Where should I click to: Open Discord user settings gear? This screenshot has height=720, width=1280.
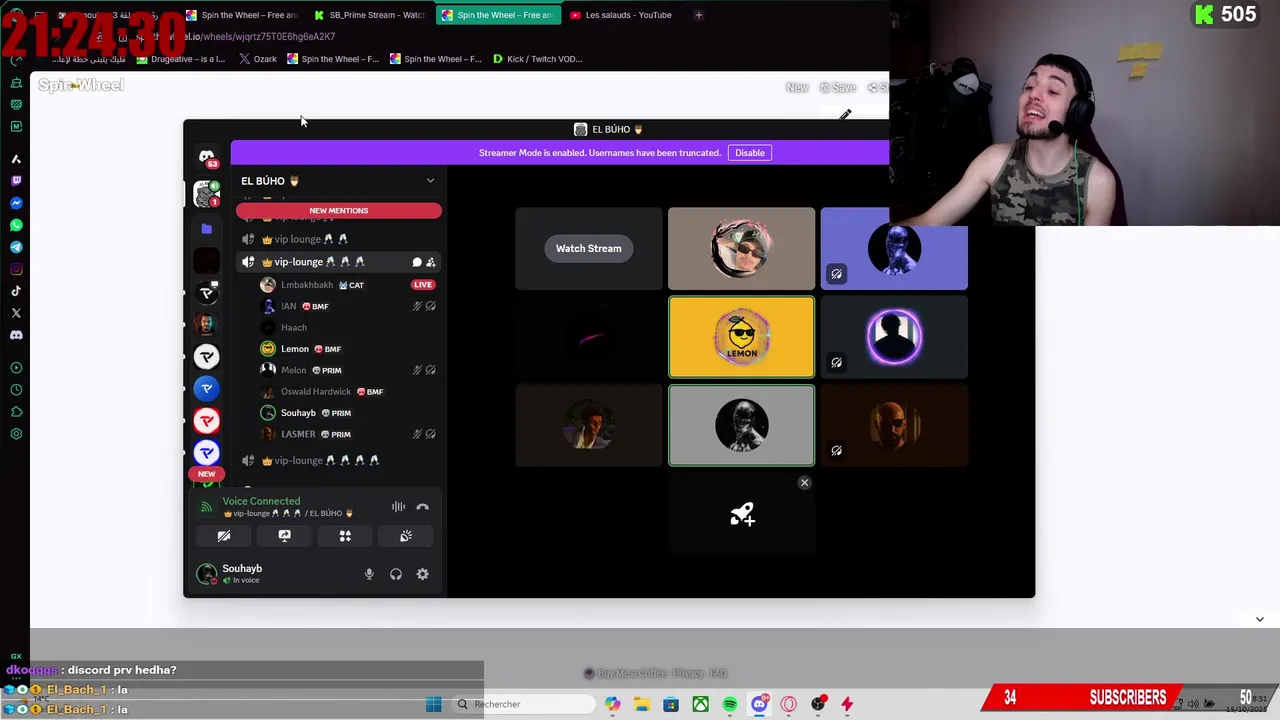(x=422, y=574)
